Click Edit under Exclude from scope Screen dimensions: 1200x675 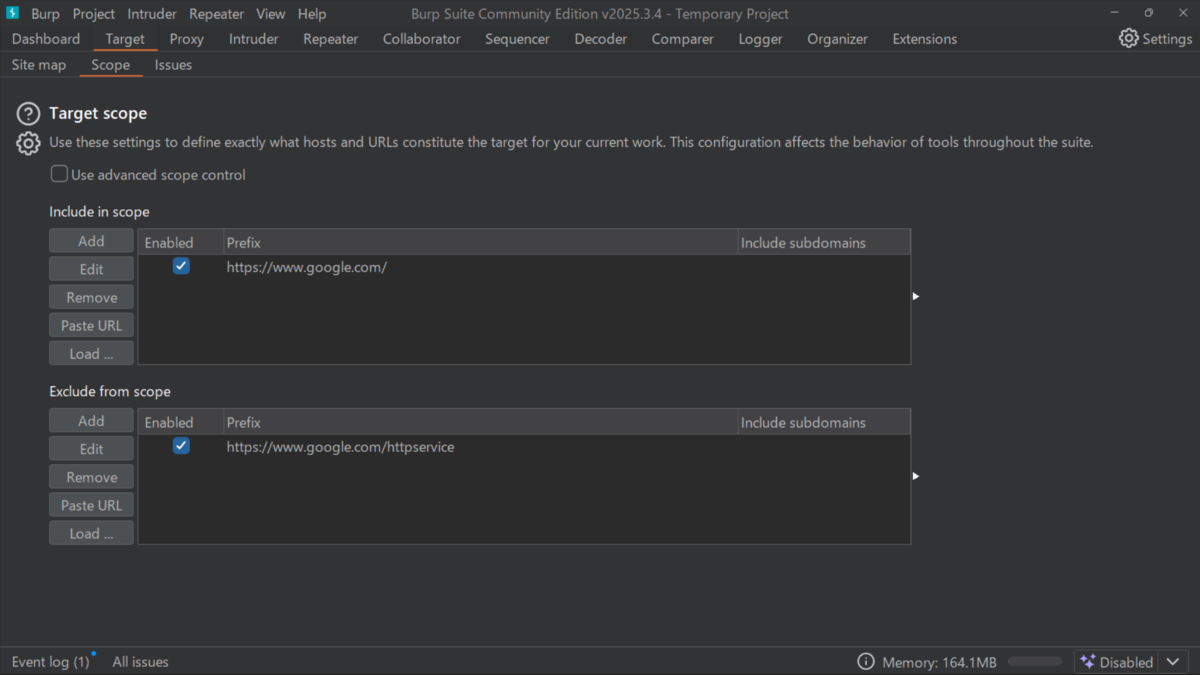(91, 449)
